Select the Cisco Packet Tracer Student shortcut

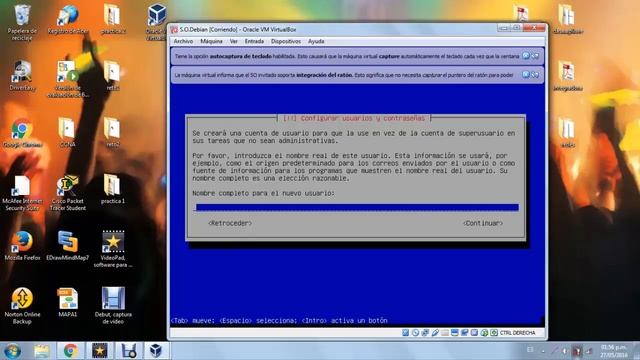pos(67,193)
